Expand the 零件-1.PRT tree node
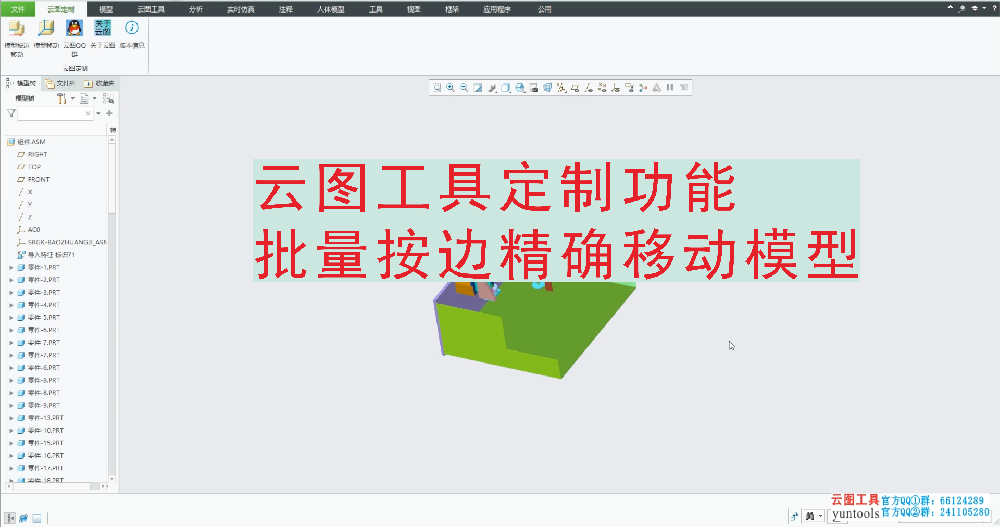 [11, 267]
